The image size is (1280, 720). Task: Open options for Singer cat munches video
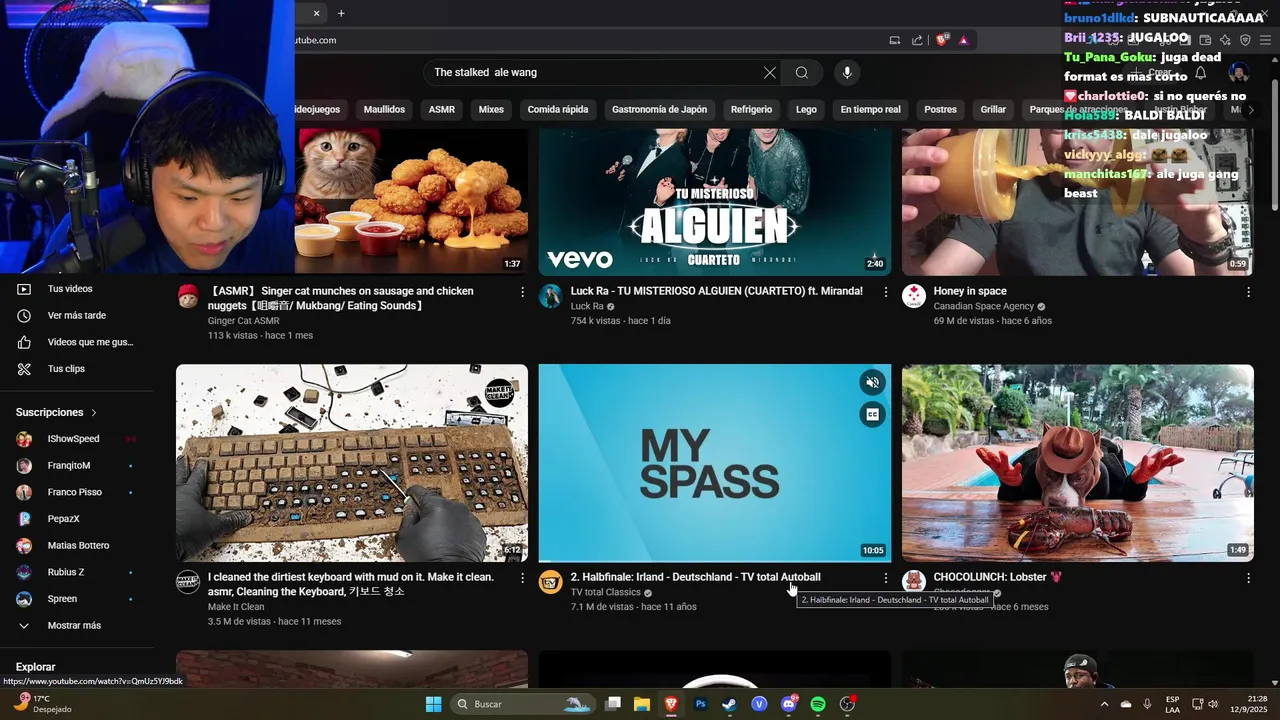click(522, 292)
